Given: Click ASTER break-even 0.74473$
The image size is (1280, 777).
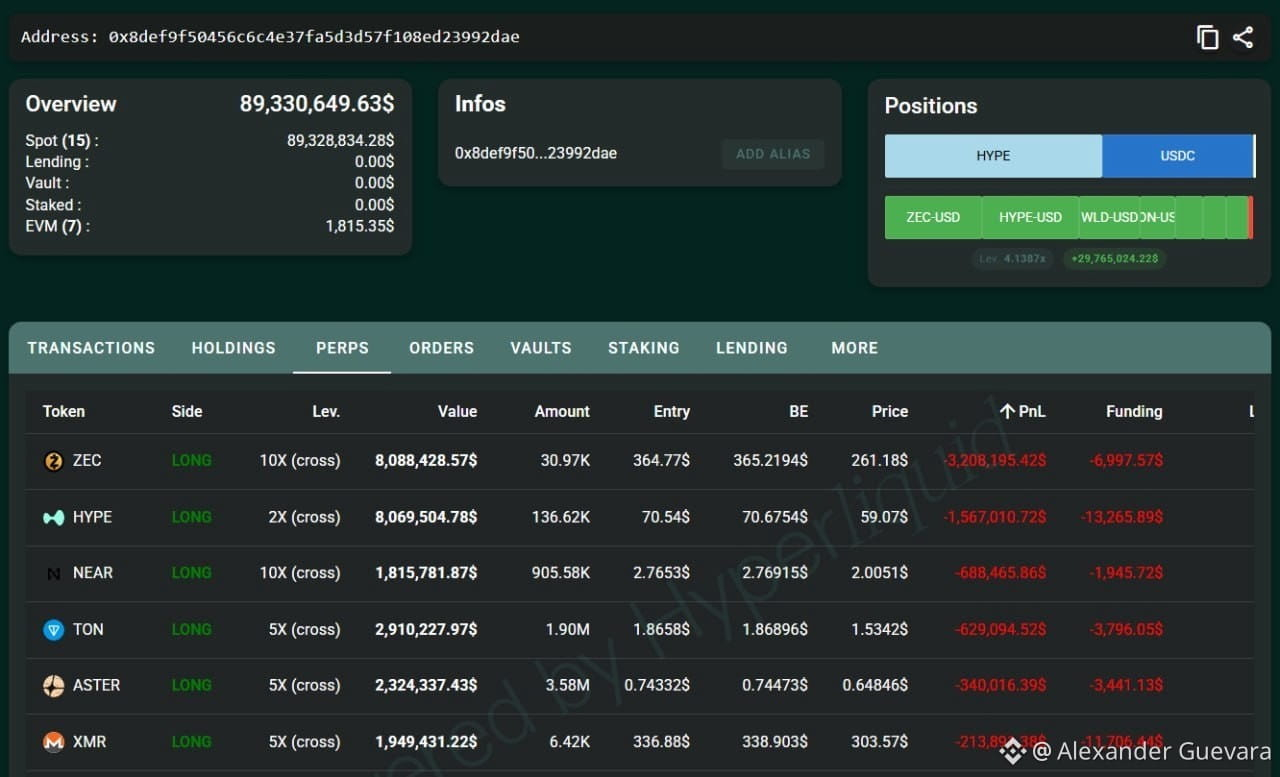Looking at the screenshot, I should pyautogui.click(x=775, y=685).
